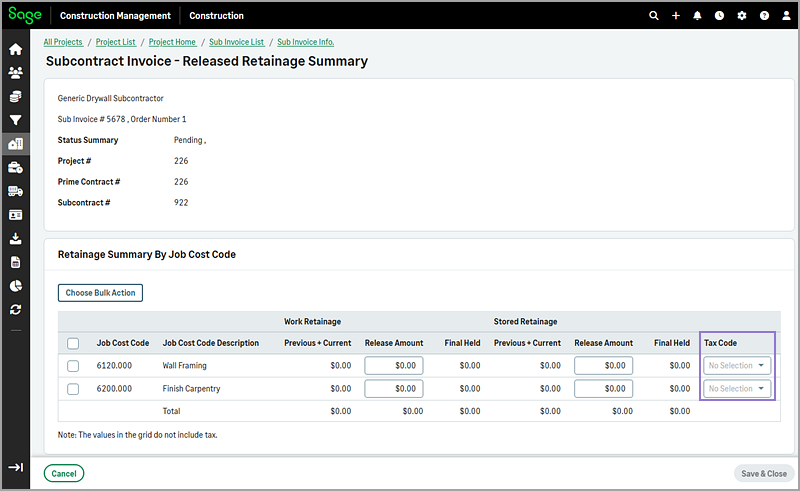The height and width of the screenshot is (491, 800).
Task: Expand the sidebar with arrow icon
Action: [x=15, y=467]
